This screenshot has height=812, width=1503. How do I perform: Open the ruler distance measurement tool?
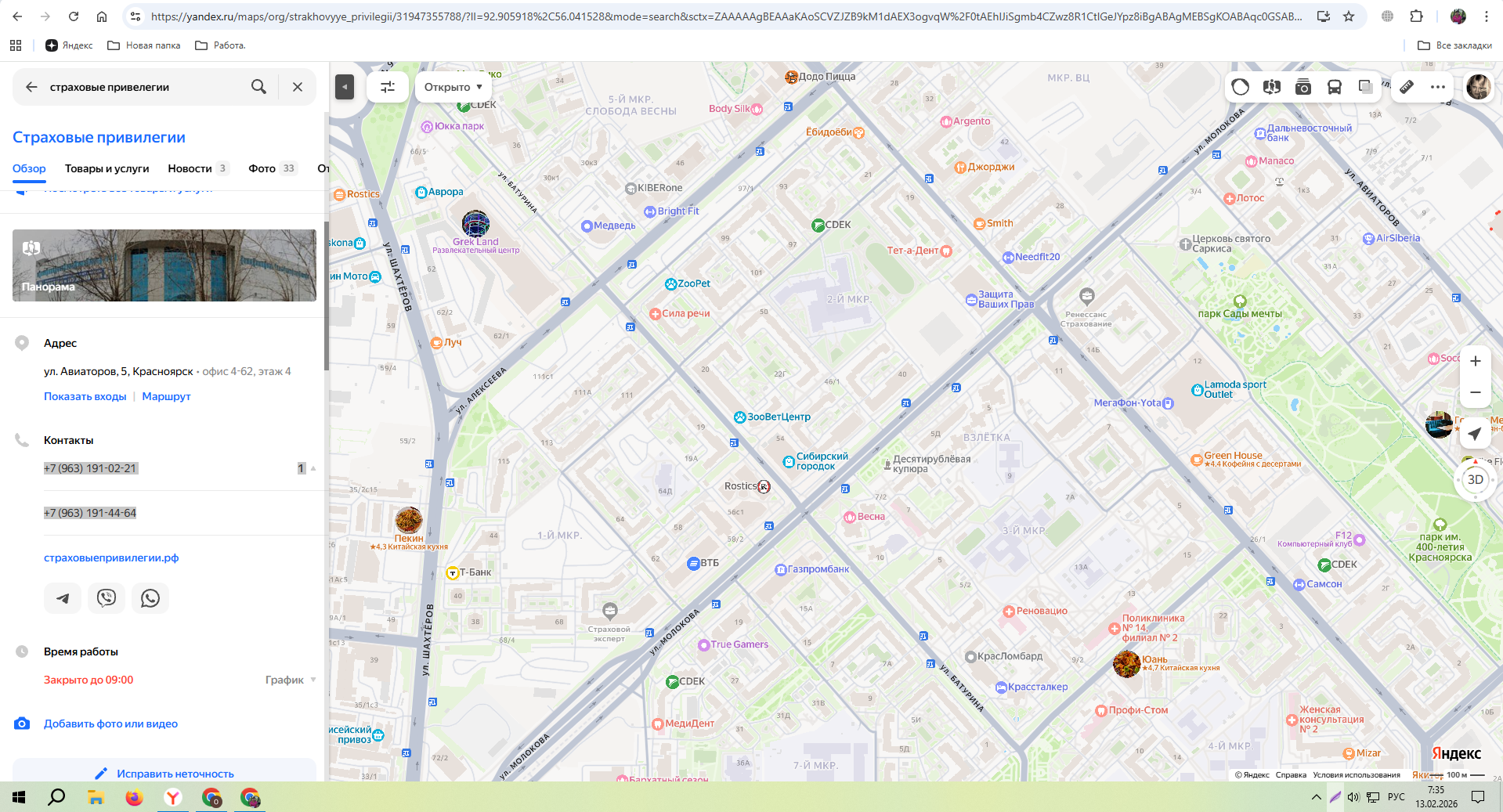tap(1407, 87)
